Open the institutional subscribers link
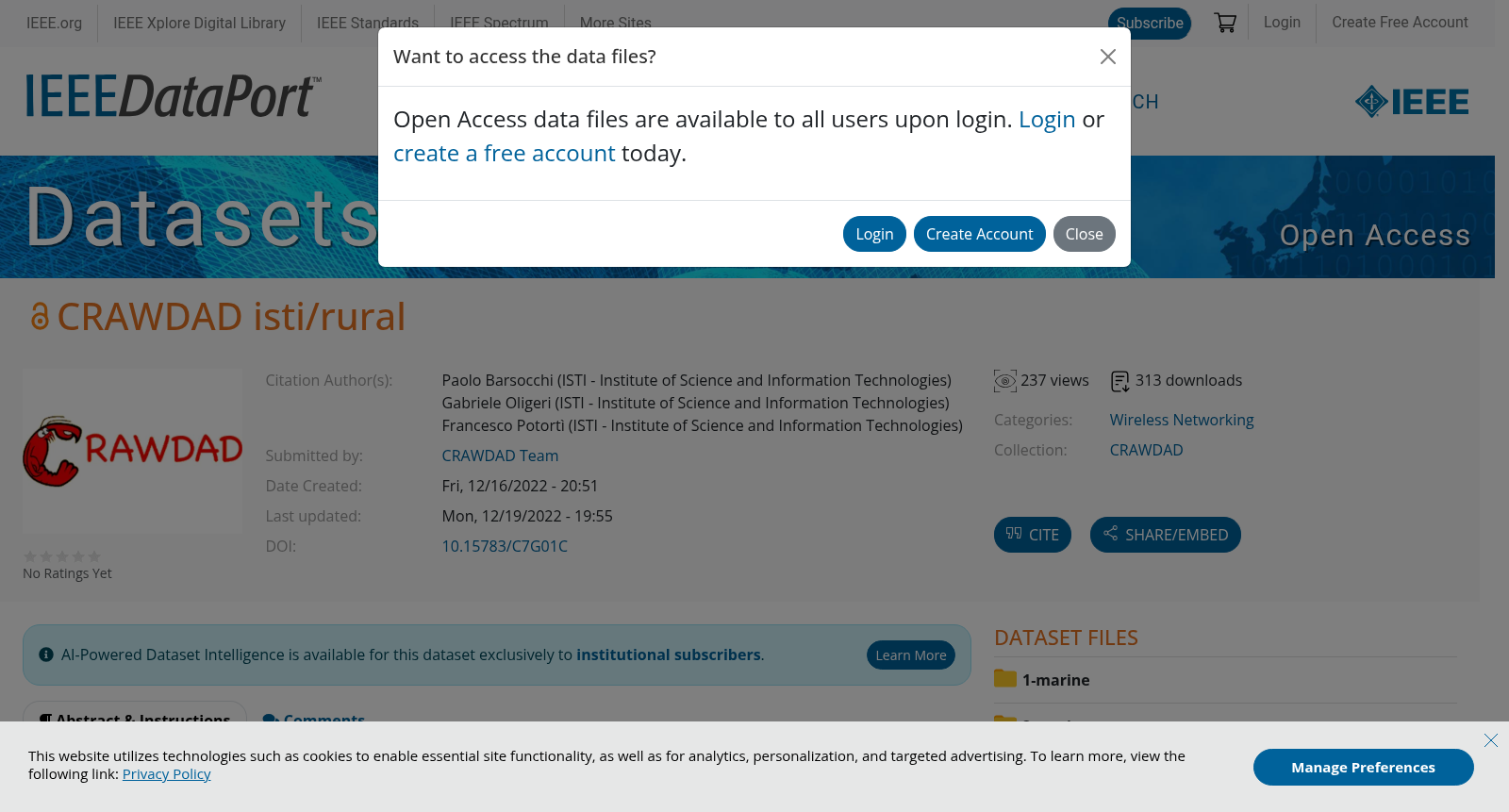This screenshot has height=812, width=1509. point(669,655)
